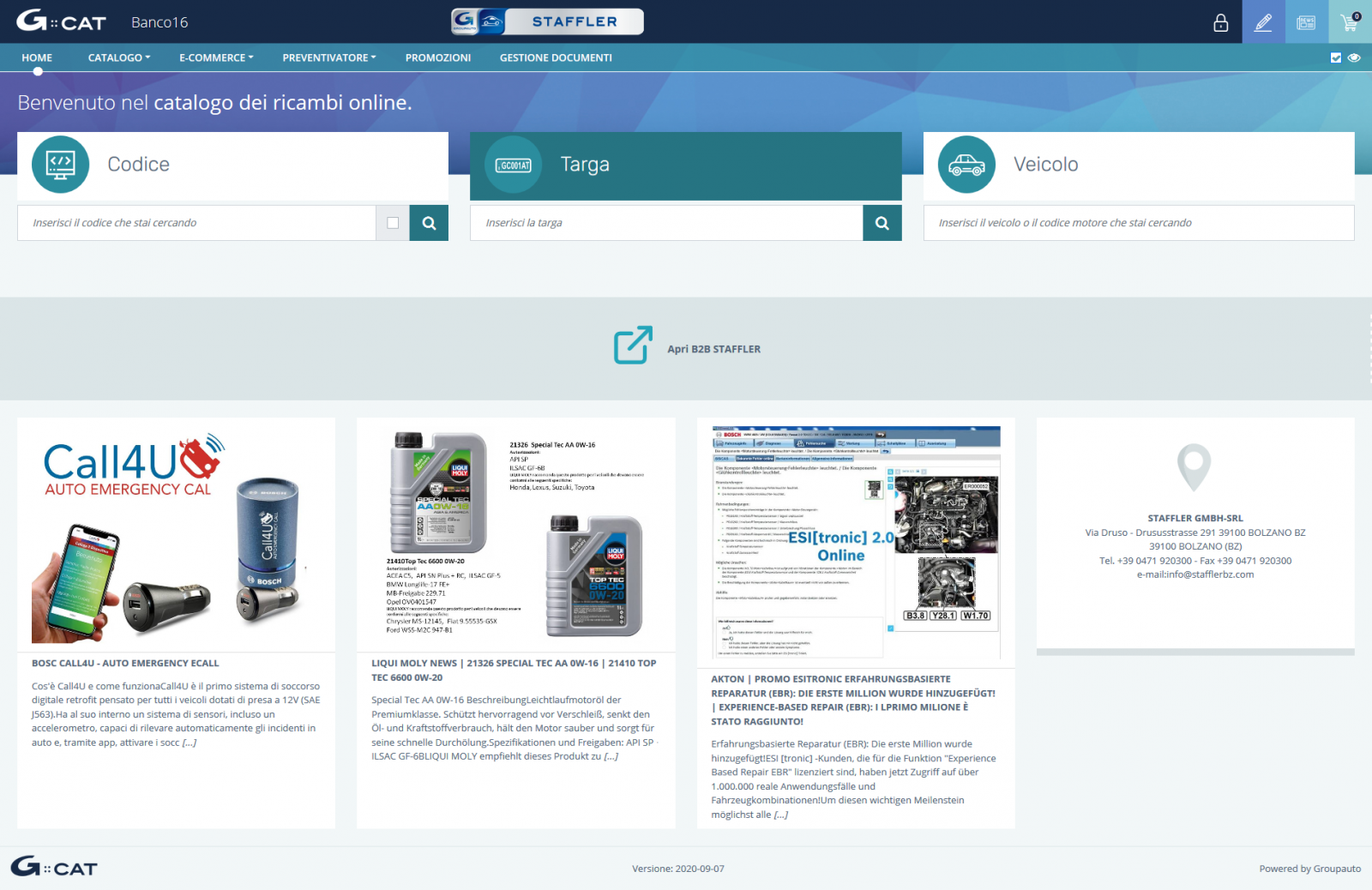The width and height of the screenshot is (1372, 890).
Task: Click the Apri B2B STAFFLER link
Action: pos(713,349)
